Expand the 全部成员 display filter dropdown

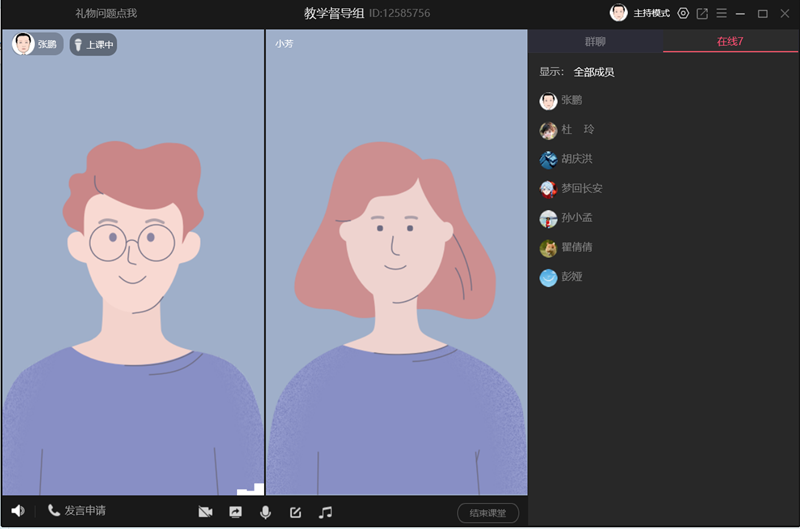(x=594, y=72)
